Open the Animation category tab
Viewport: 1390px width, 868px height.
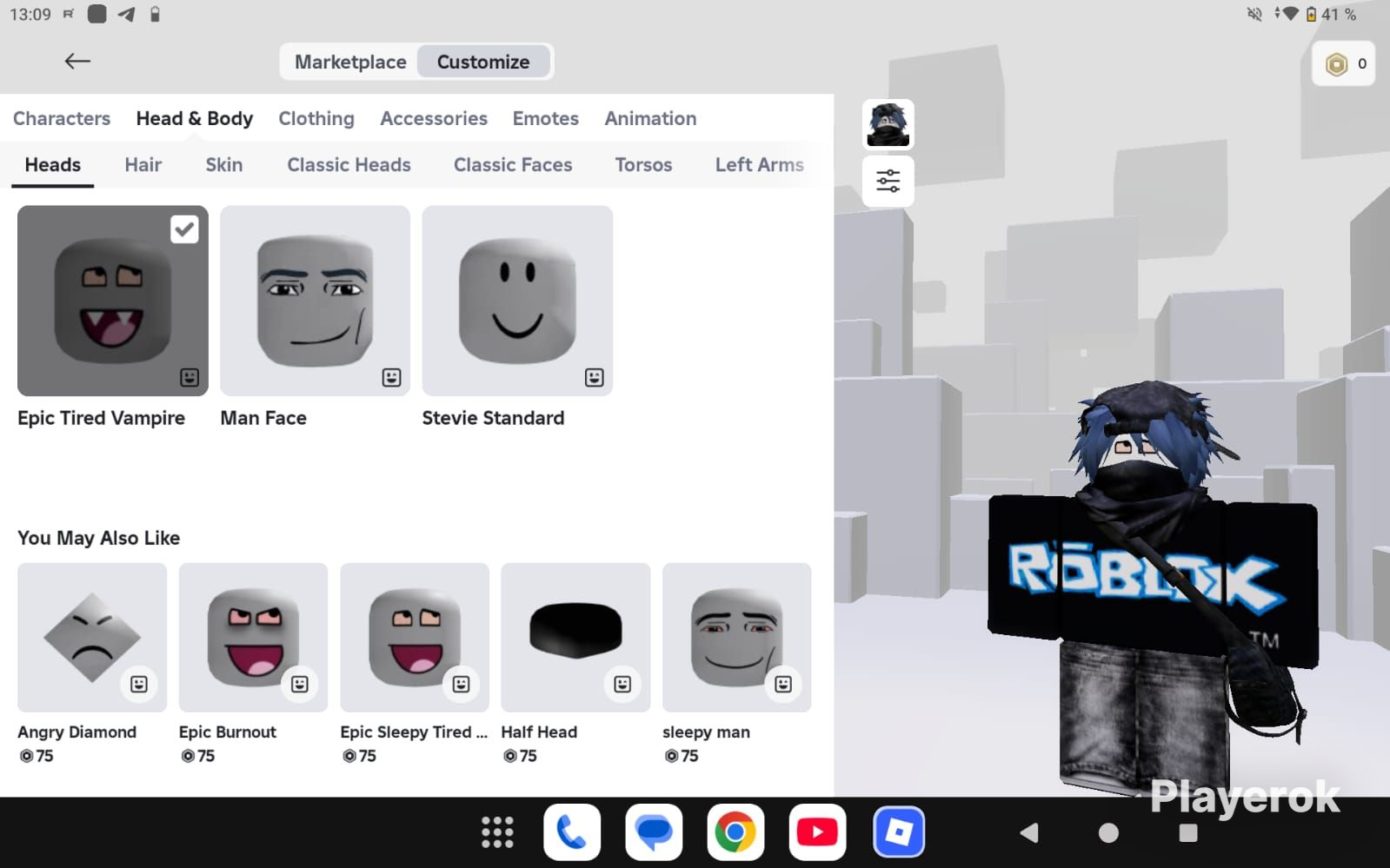pyautogui.click(x=651, y=118)
